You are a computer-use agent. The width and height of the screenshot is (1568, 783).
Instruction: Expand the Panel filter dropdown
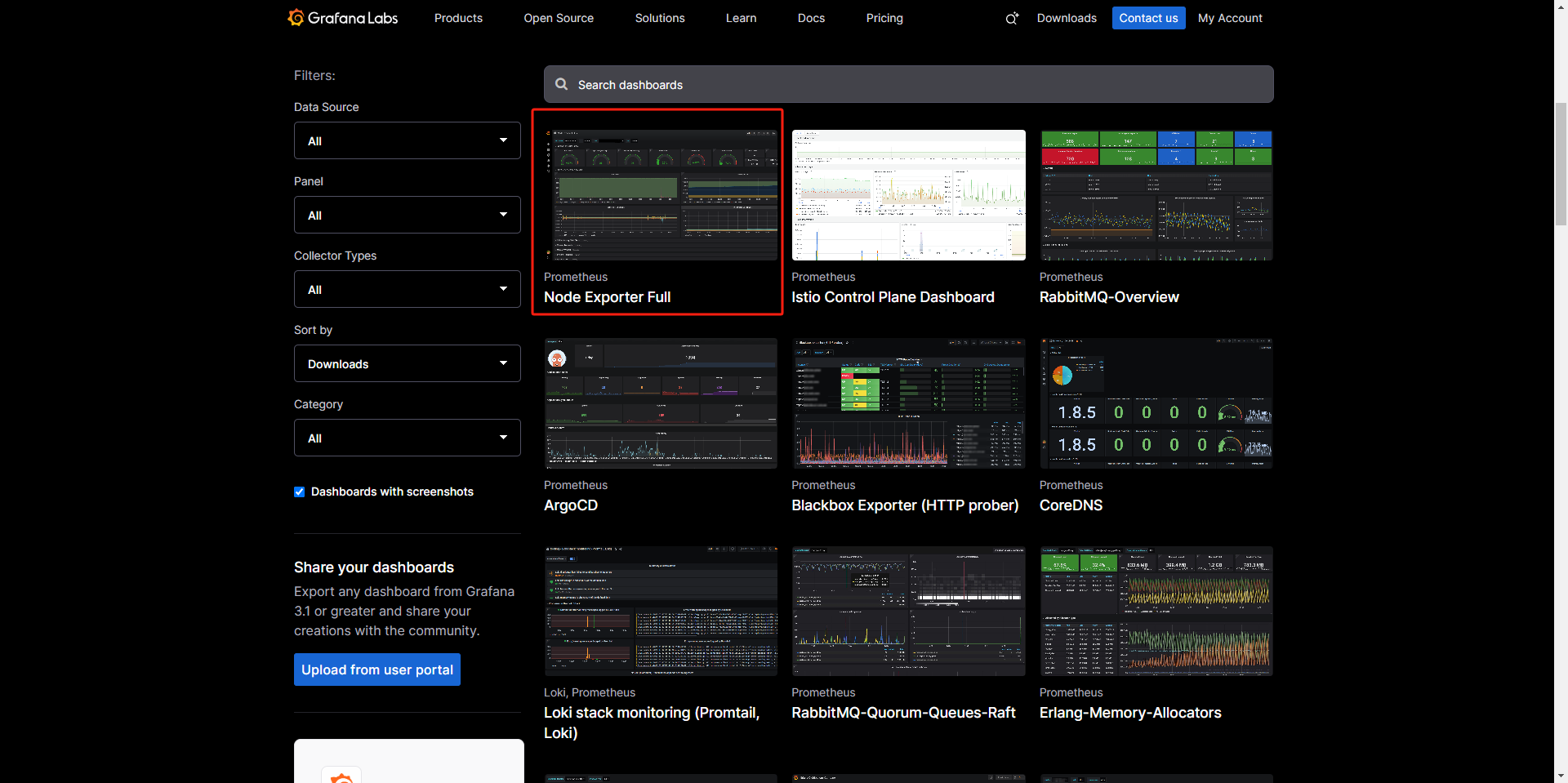tap(408, 215)
